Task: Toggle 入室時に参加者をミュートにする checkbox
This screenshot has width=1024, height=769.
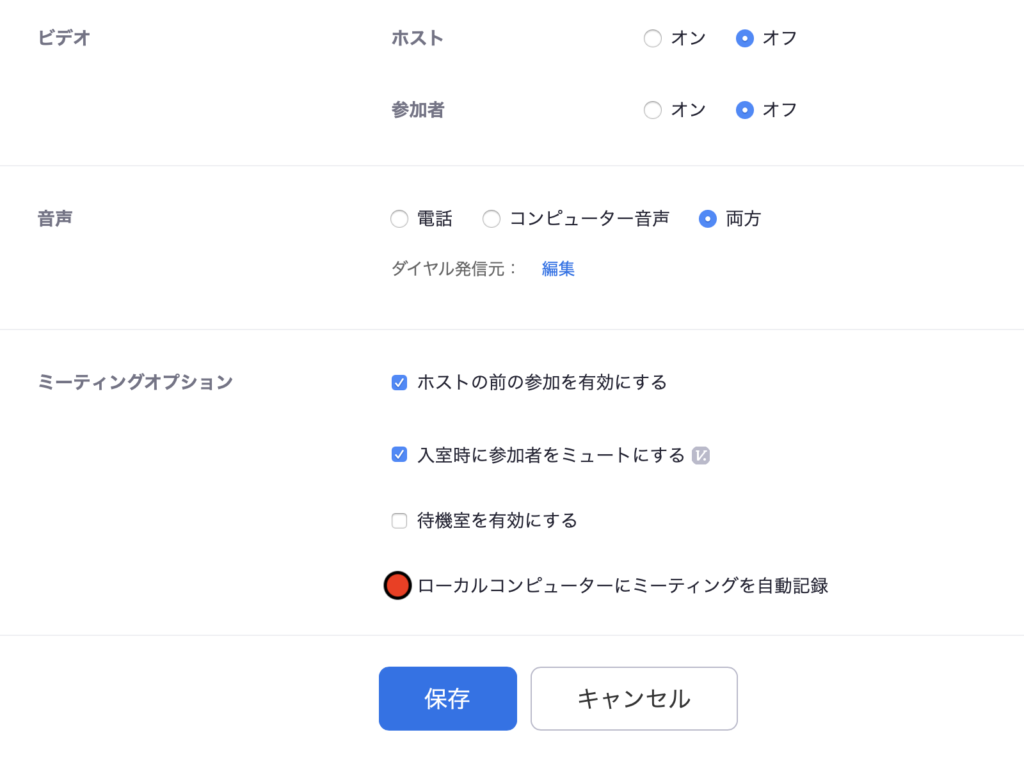Action: tap(399, 454)
